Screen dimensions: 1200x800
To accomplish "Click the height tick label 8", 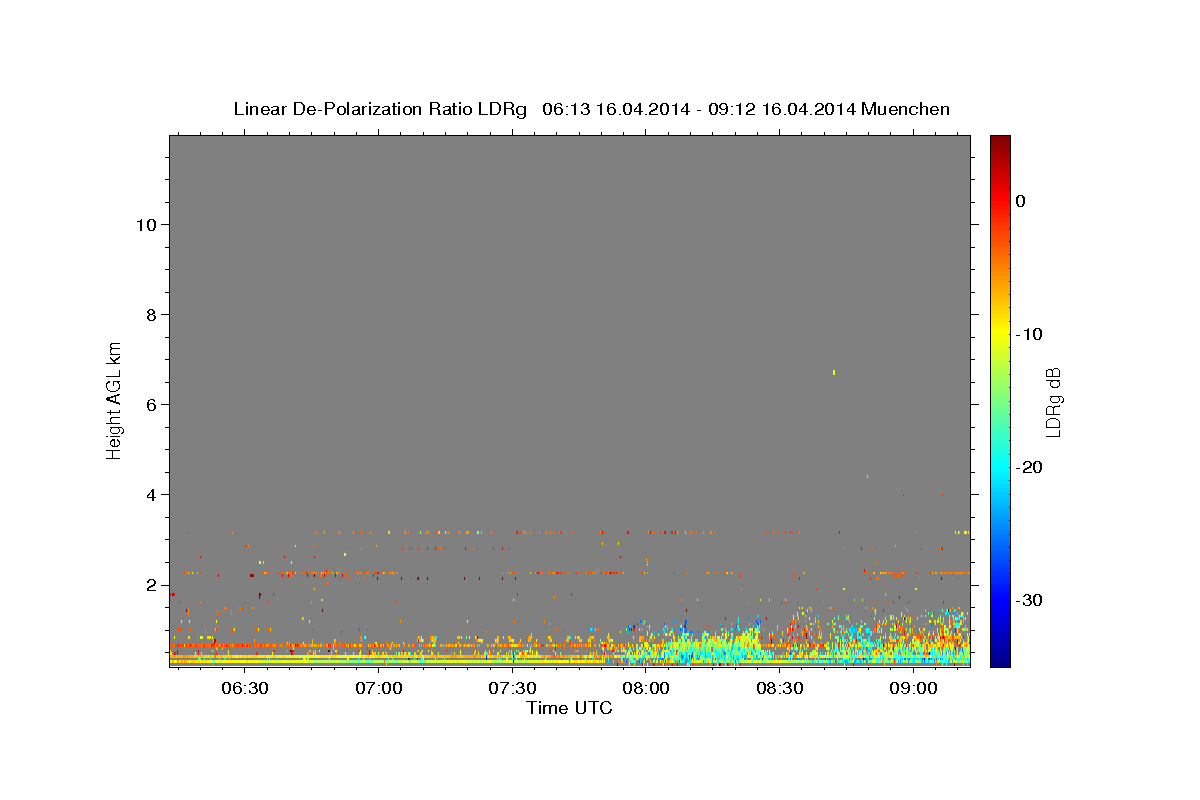I will [151, 314].
